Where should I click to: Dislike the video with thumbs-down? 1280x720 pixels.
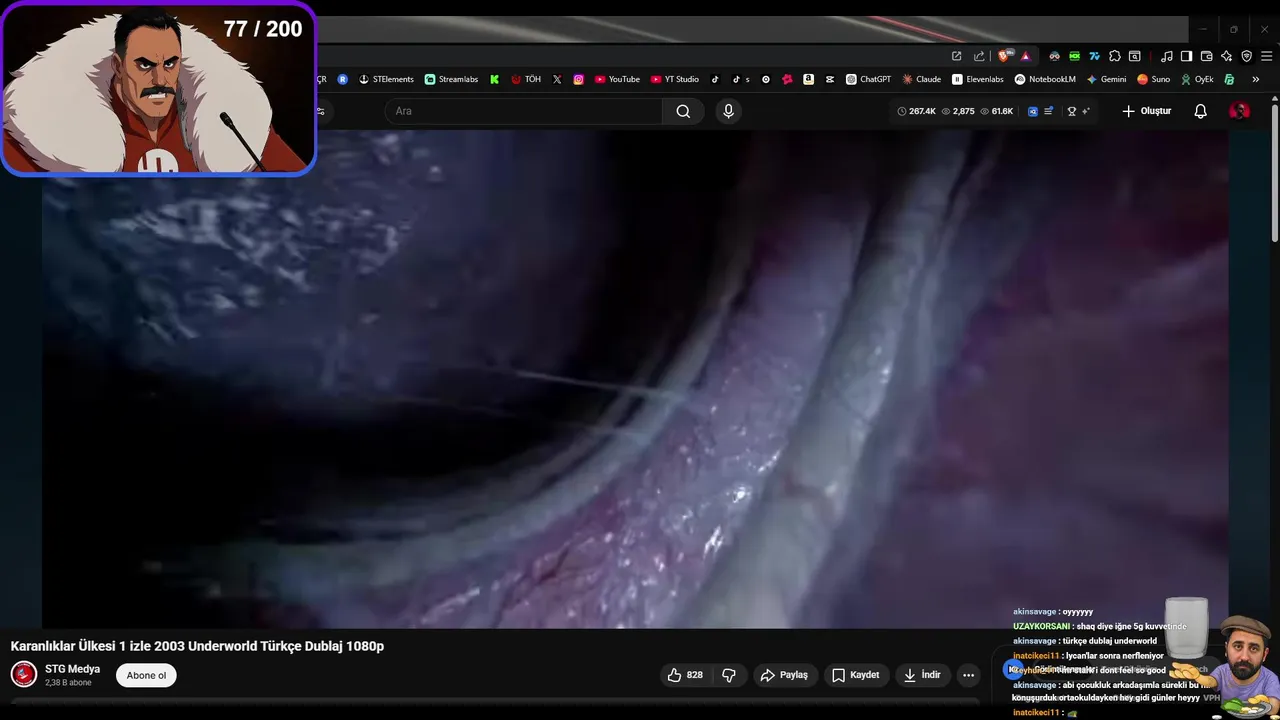(x=729, y=675)
